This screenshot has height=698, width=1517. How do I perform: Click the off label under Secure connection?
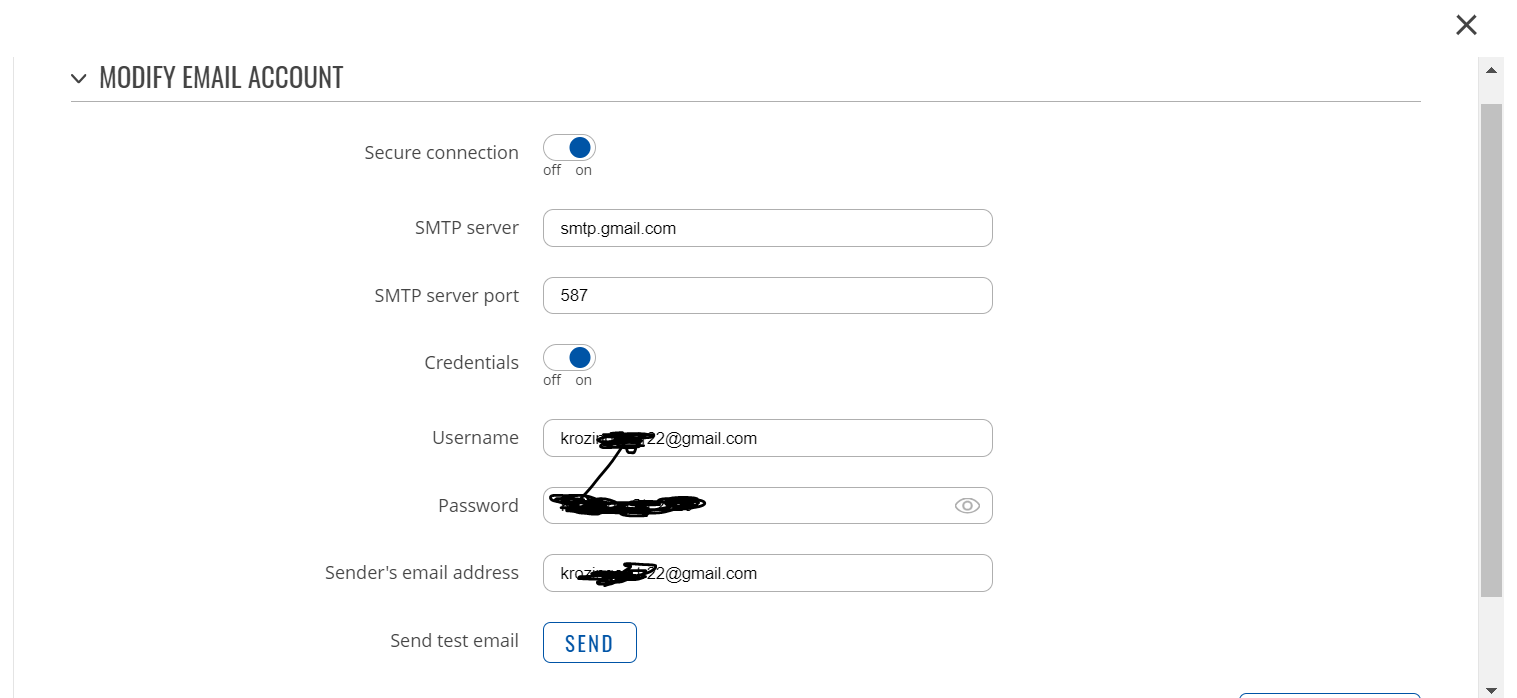(x=552, y=170)
